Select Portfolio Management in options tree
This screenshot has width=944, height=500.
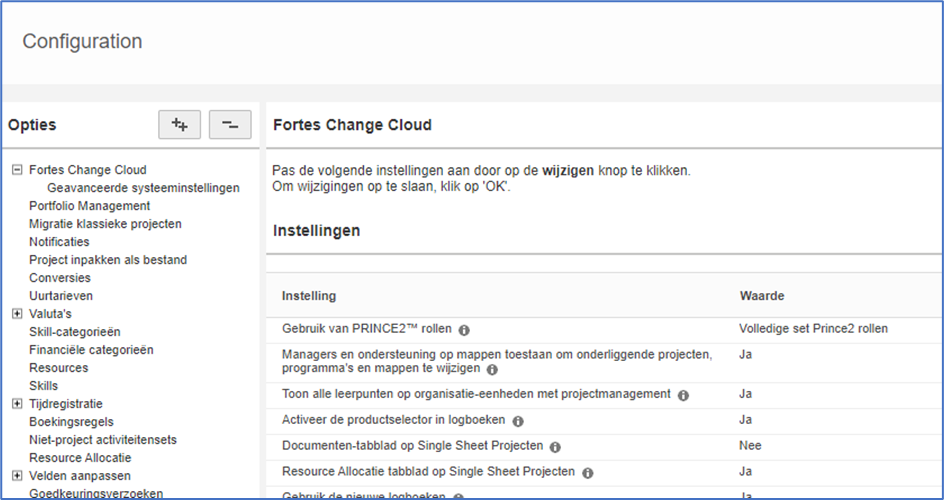(x=90, y=206)
